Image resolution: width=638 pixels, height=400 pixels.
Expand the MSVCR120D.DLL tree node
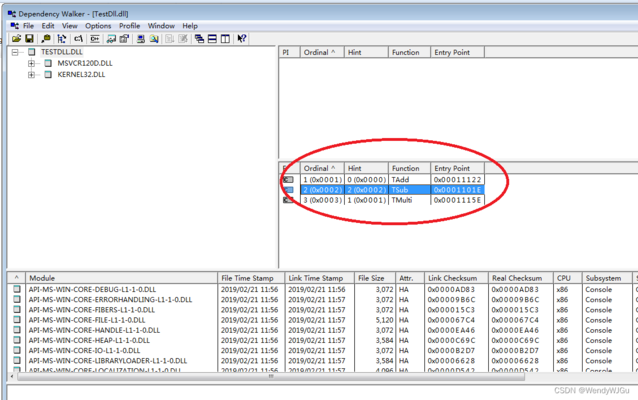tap(32, 63)
